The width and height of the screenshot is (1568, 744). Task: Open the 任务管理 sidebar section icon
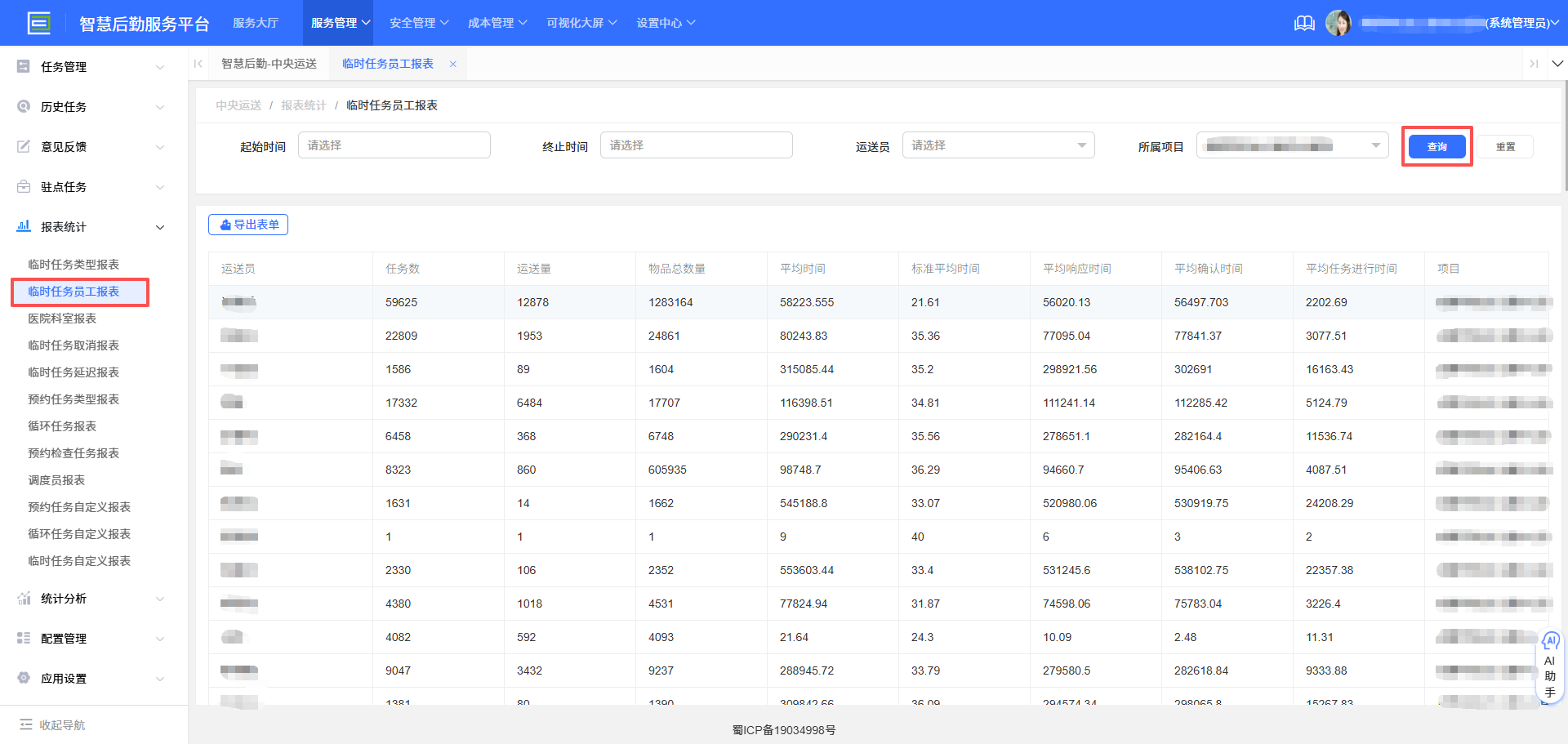pyautogui.click(x=23, y=66)
